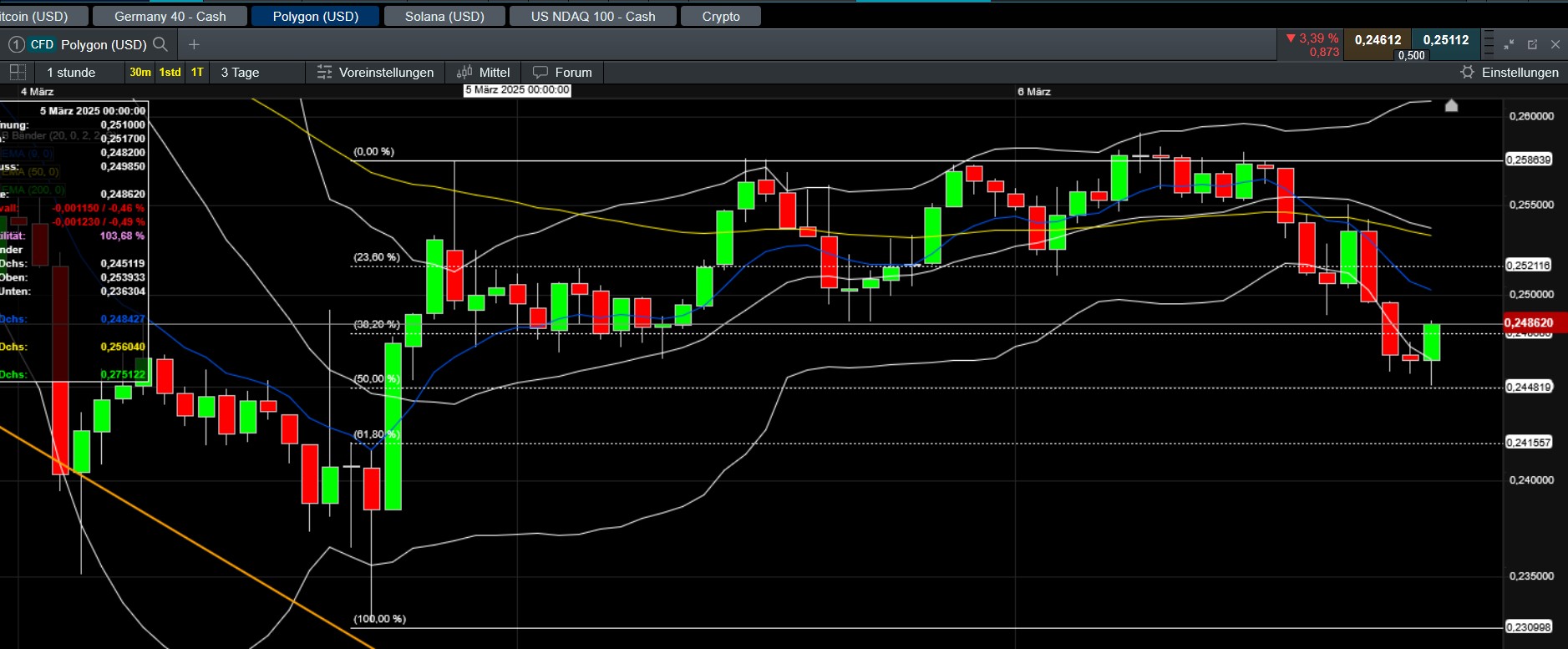Switch to the Polygon (USD) tab
Image resolution: width=1568 pixels, height=649 pixels.
316,16
